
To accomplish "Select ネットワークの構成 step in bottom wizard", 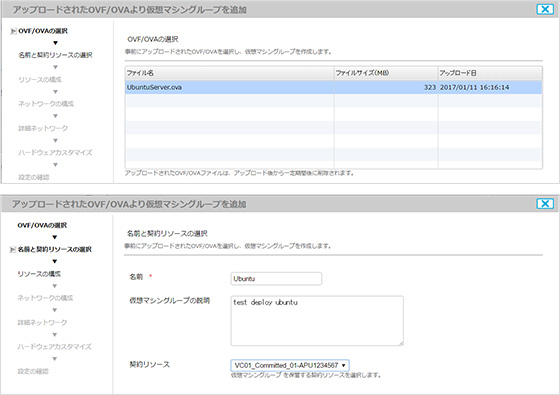I will [45, 298].
